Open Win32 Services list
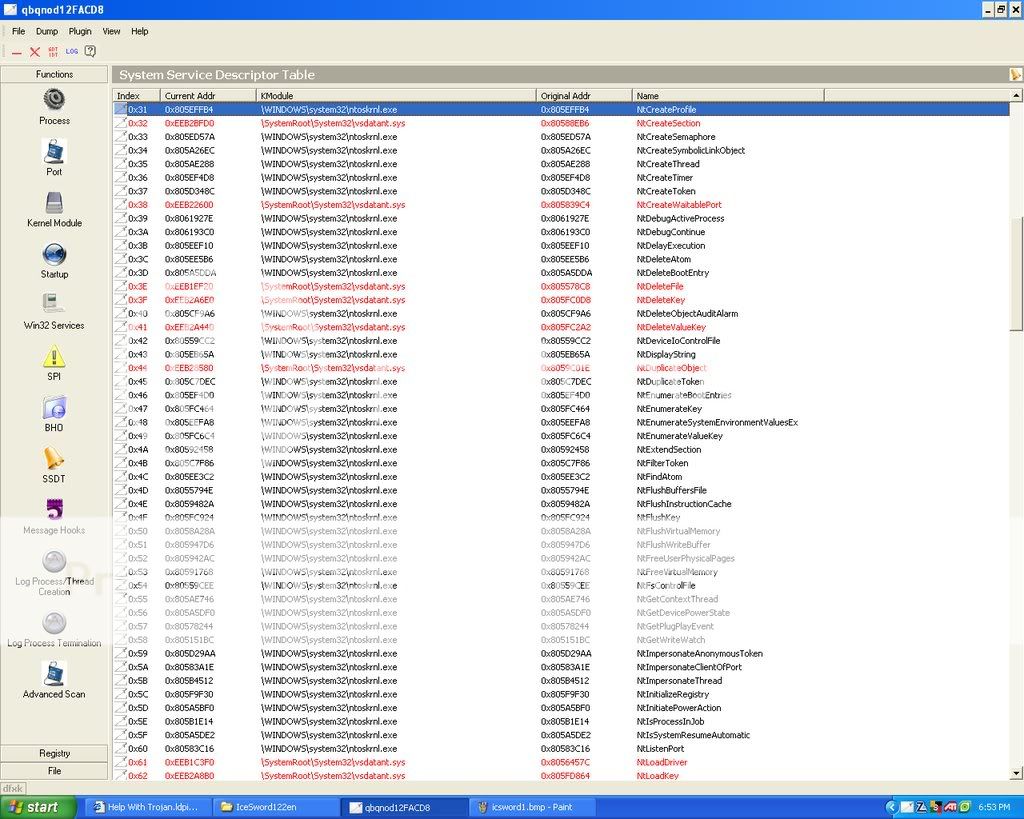 pos(54,305)
